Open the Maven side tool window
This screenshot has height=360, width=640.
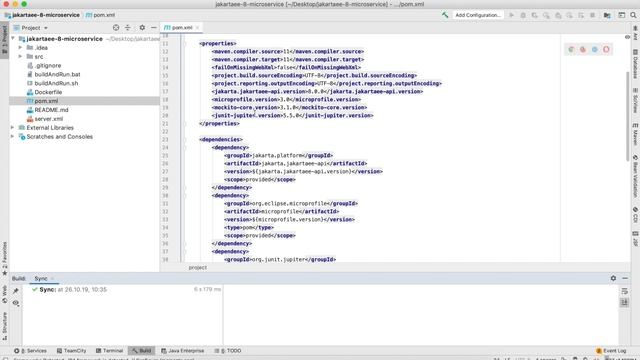[x=636, y=134]
